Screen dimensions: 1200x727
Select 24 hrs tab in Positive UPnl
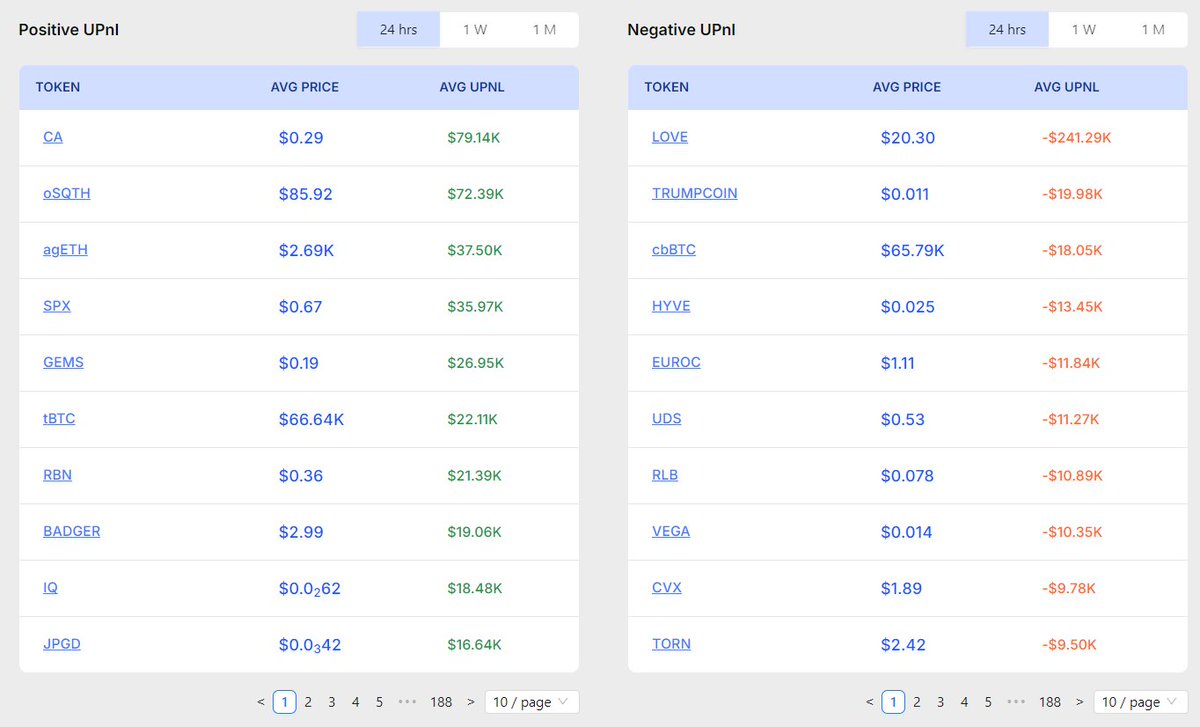[399, 30]
